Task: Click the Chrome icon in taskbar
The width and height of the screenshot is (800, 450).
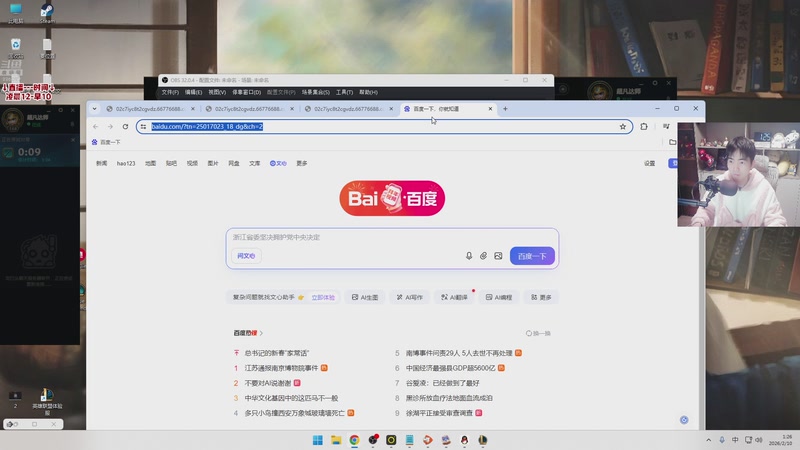Action: pyautogui.click(x=354, y=440)
